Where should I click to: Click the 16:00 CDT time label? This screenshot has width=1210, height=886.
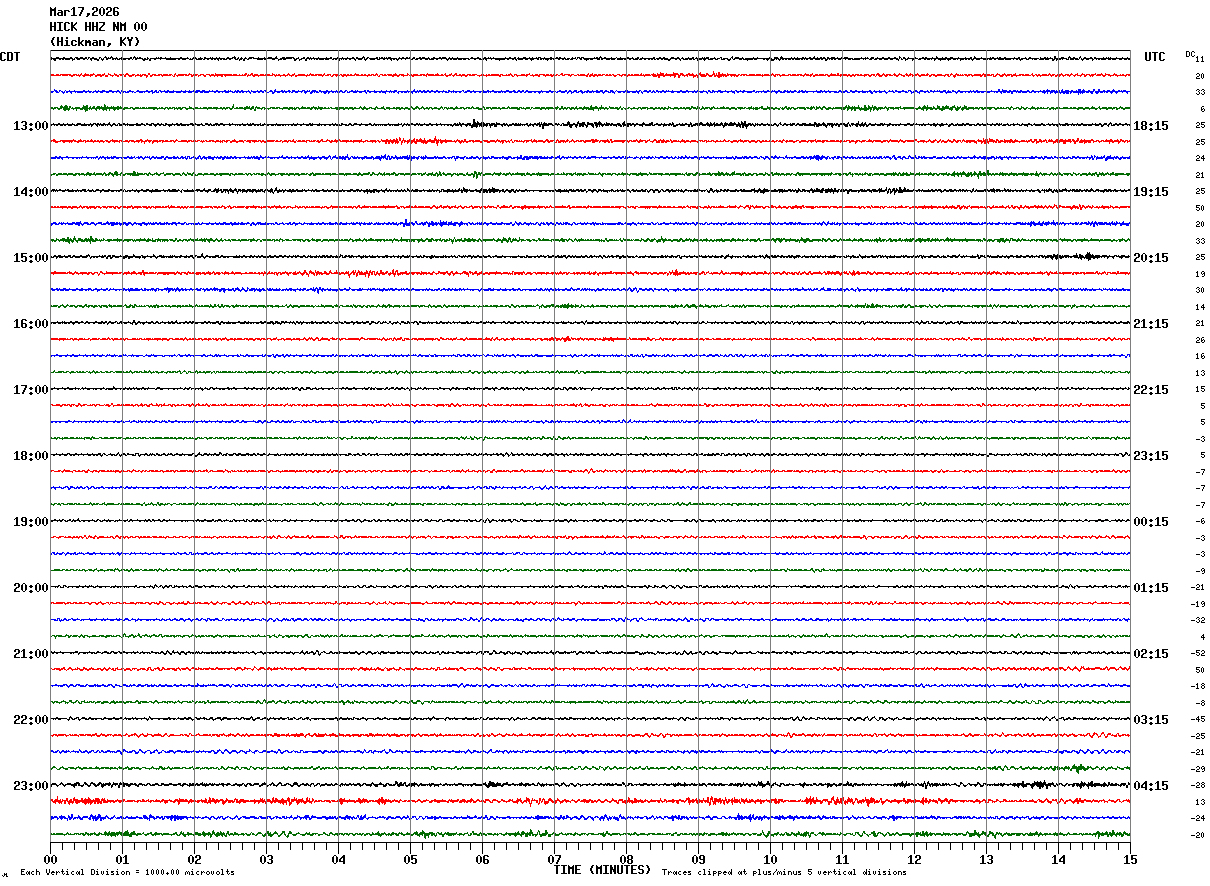click(x=30, y=324)
